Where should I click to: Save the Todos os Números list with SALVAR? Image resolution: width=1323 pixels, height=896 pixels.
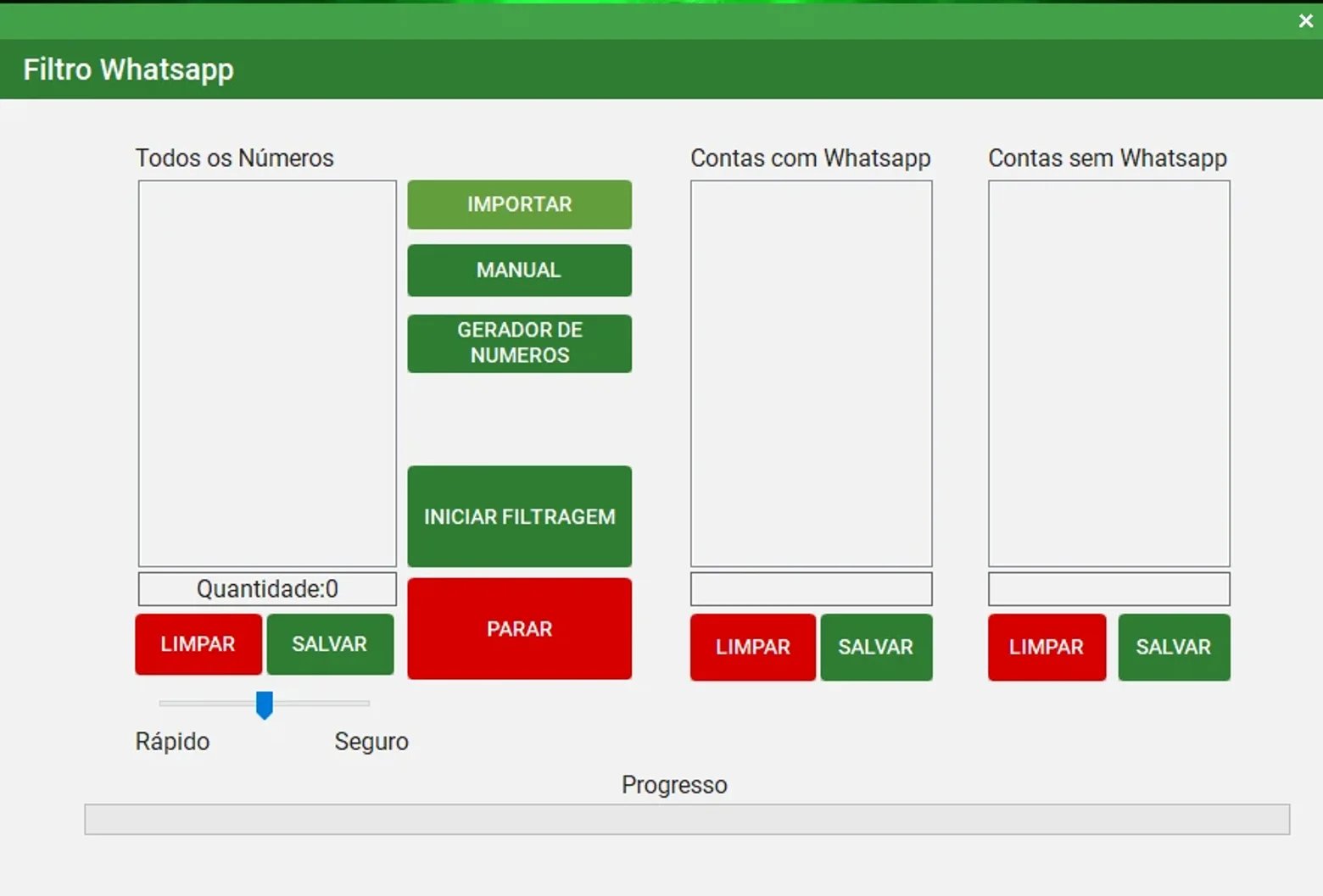tap(330, 644)
